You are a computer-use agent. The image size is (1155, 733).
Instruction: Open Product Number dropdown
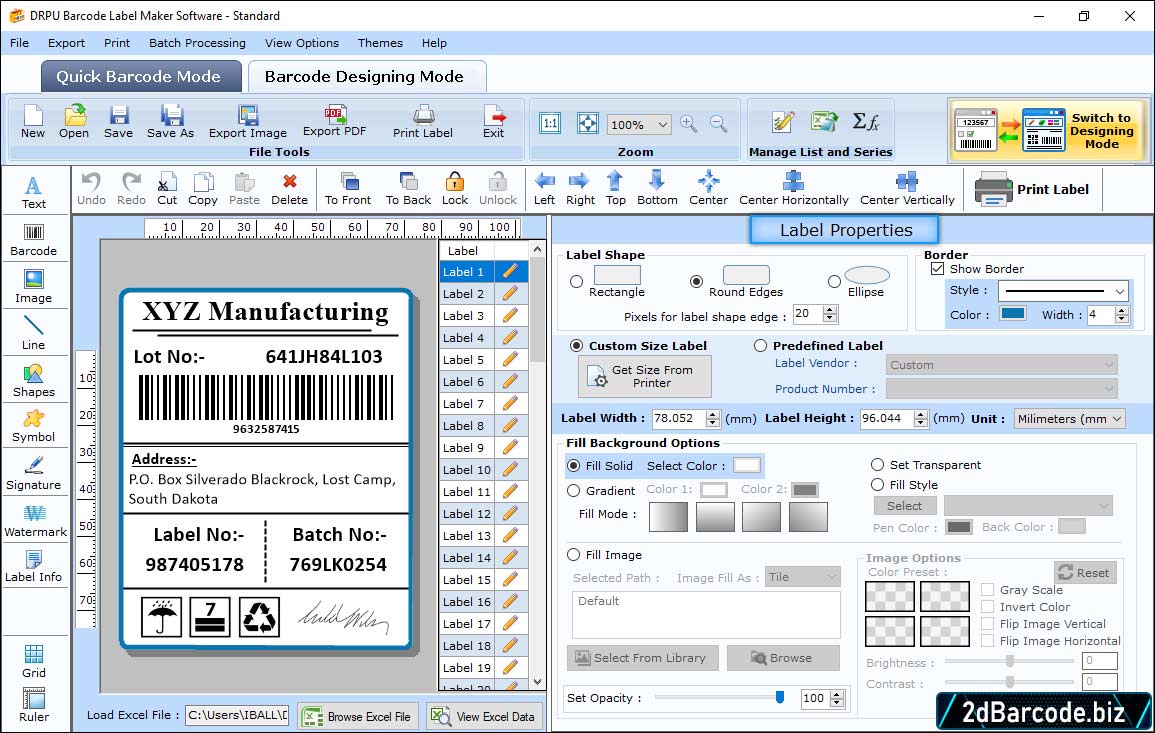(x=1001, y=389)
